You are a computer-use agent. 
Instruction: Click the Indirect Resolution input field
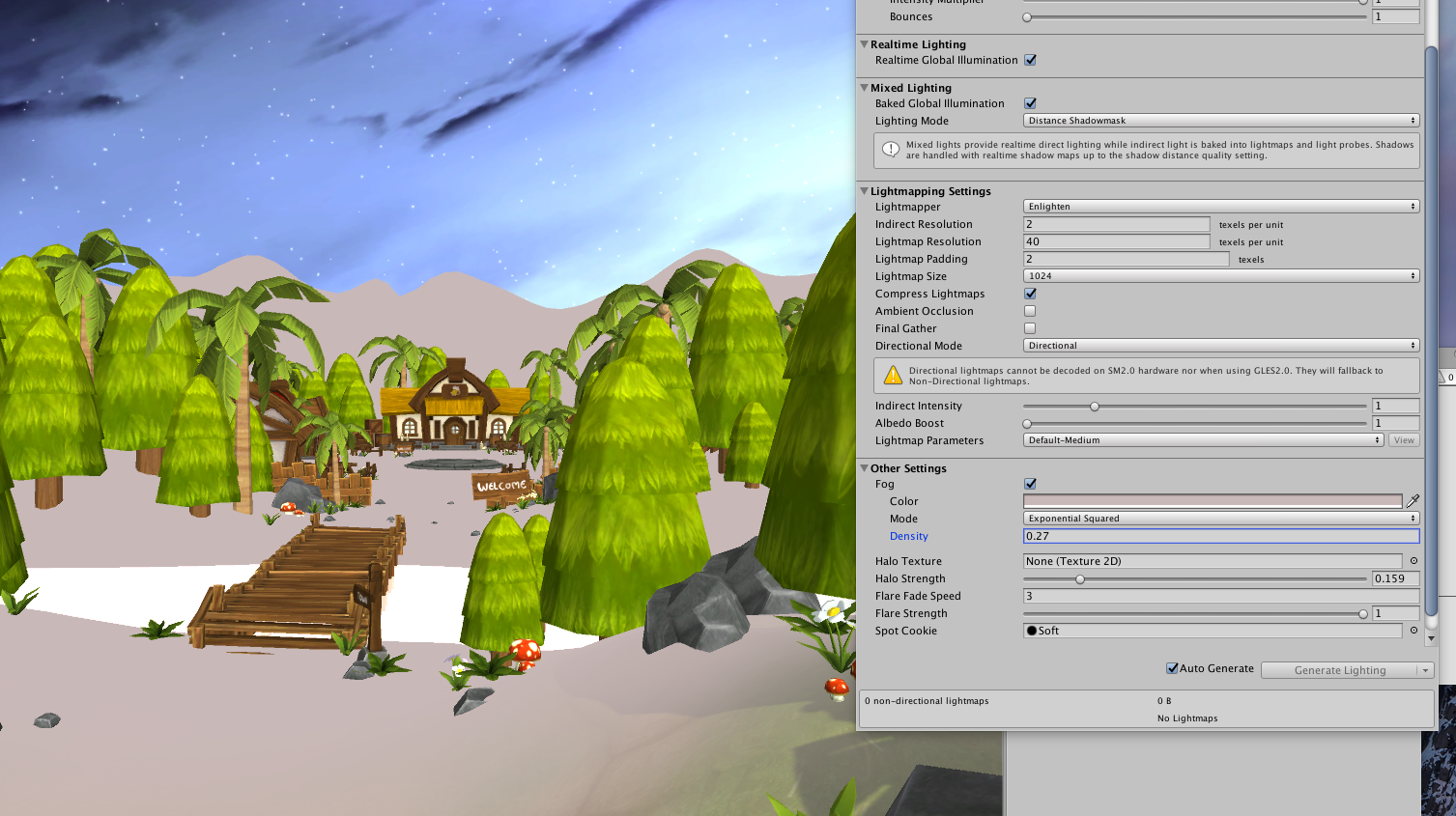tap(1116, 224)
